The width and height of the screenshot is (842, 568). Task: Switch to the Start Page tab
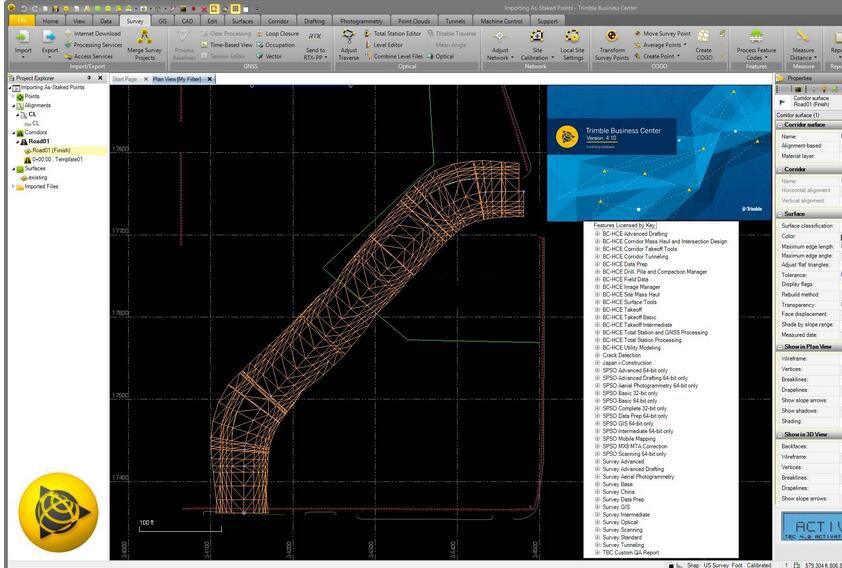click(x=125, y=79)
